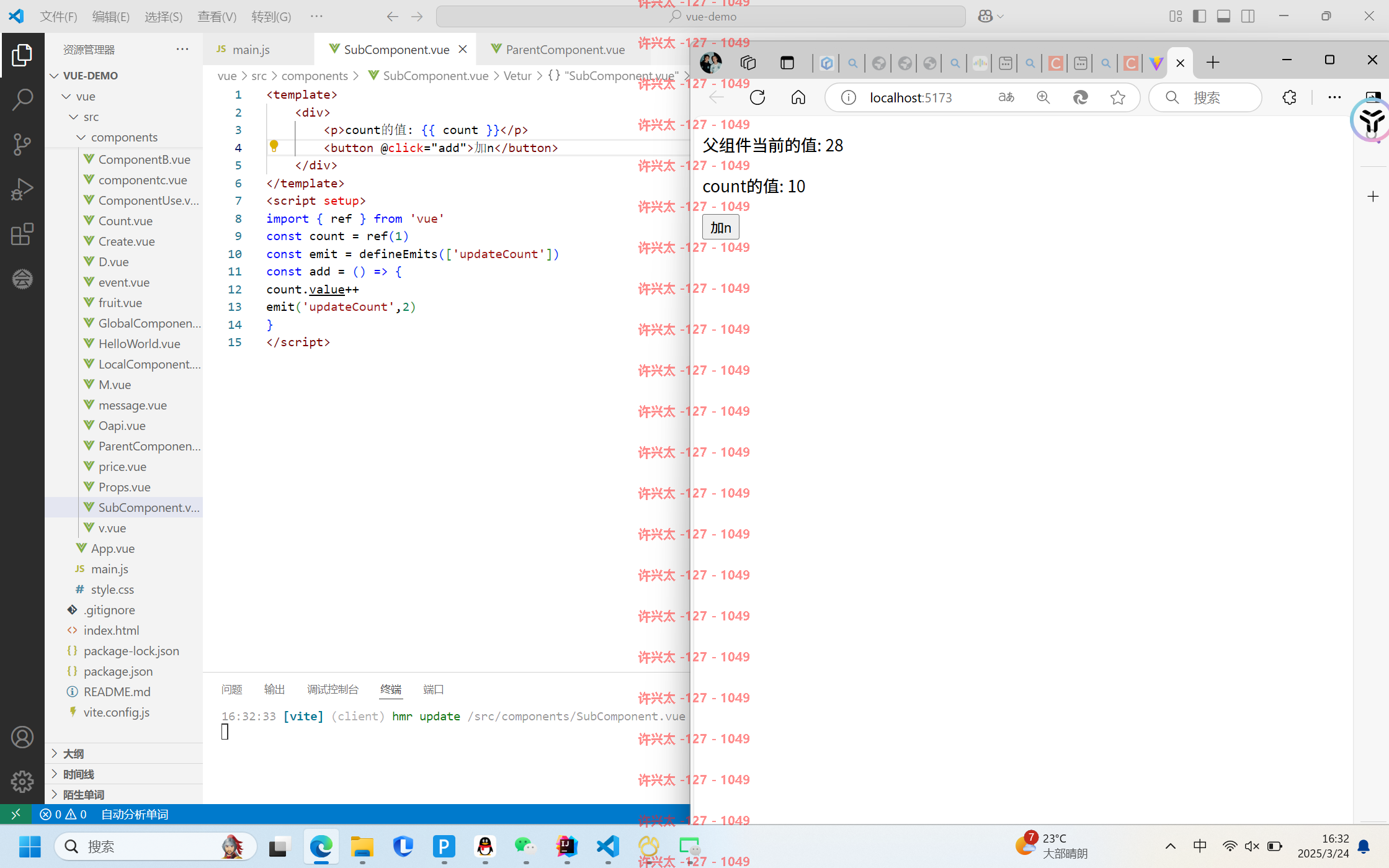Viewport: 1389px width, 868px height.
Task: Open browser tab actions menu icon
Action: click(x=787, y=63)
